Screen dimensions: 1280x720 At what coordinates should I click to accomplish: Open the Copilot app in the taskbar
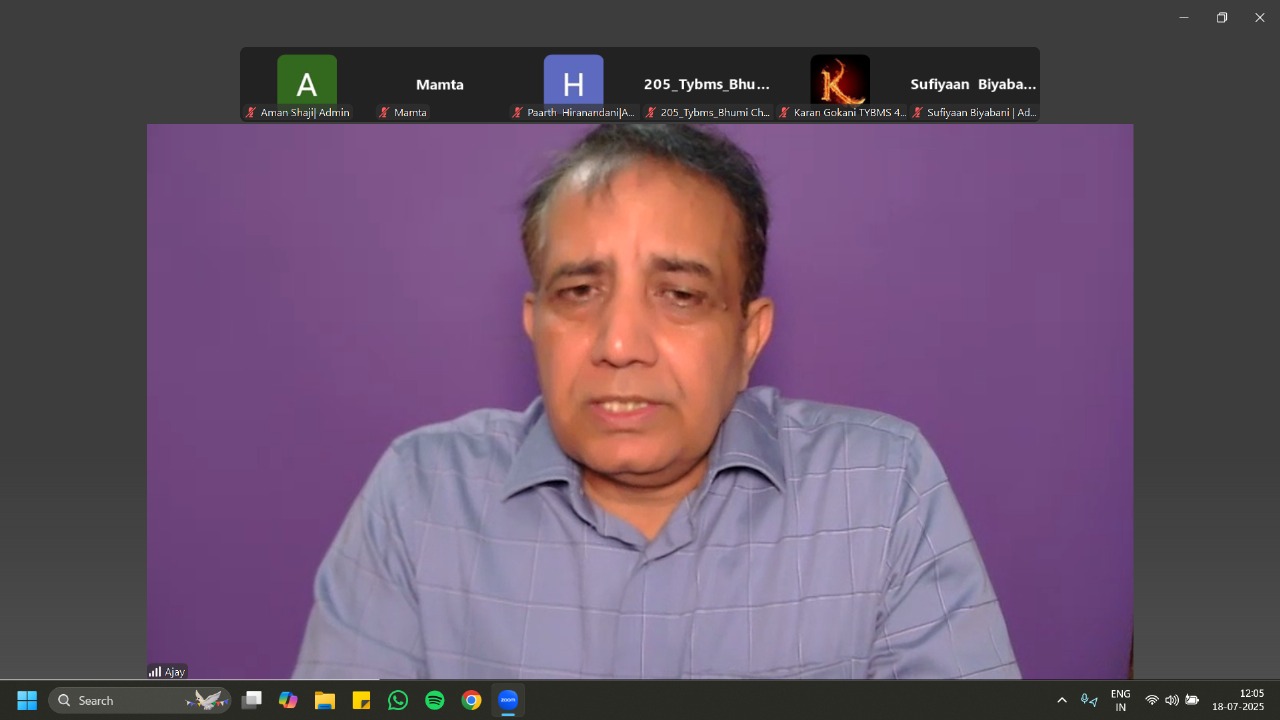[288, 700]
